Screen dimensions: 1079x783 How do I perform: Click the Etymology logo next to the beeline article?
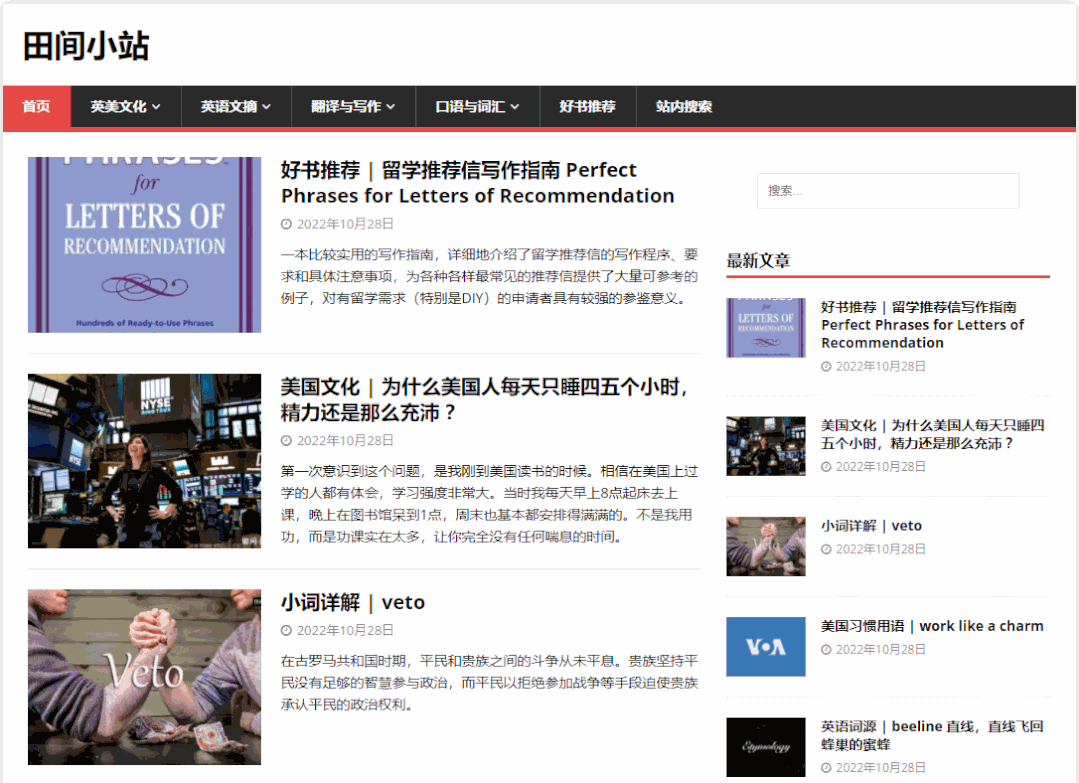(765, 747)
